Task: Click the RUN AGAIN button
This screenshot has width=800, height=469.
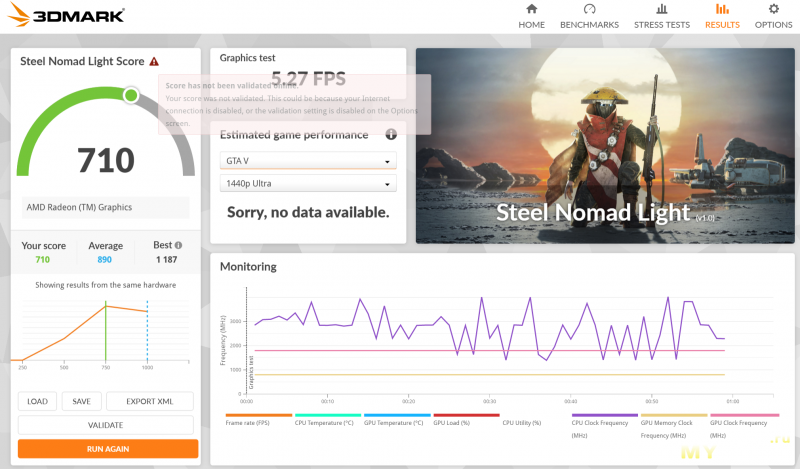Action: [x=108, y=449]
